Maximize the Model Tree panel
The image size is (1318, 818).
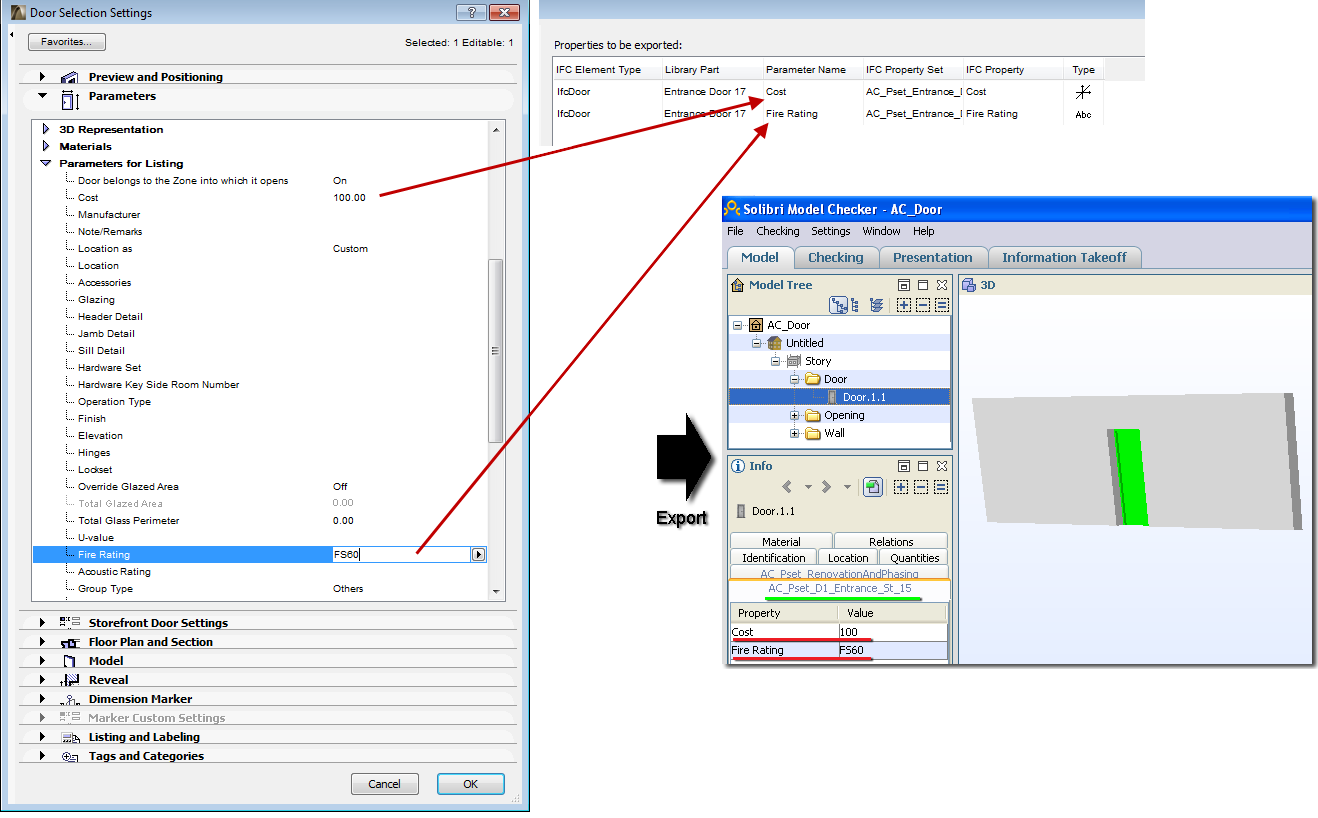(922, 285)
